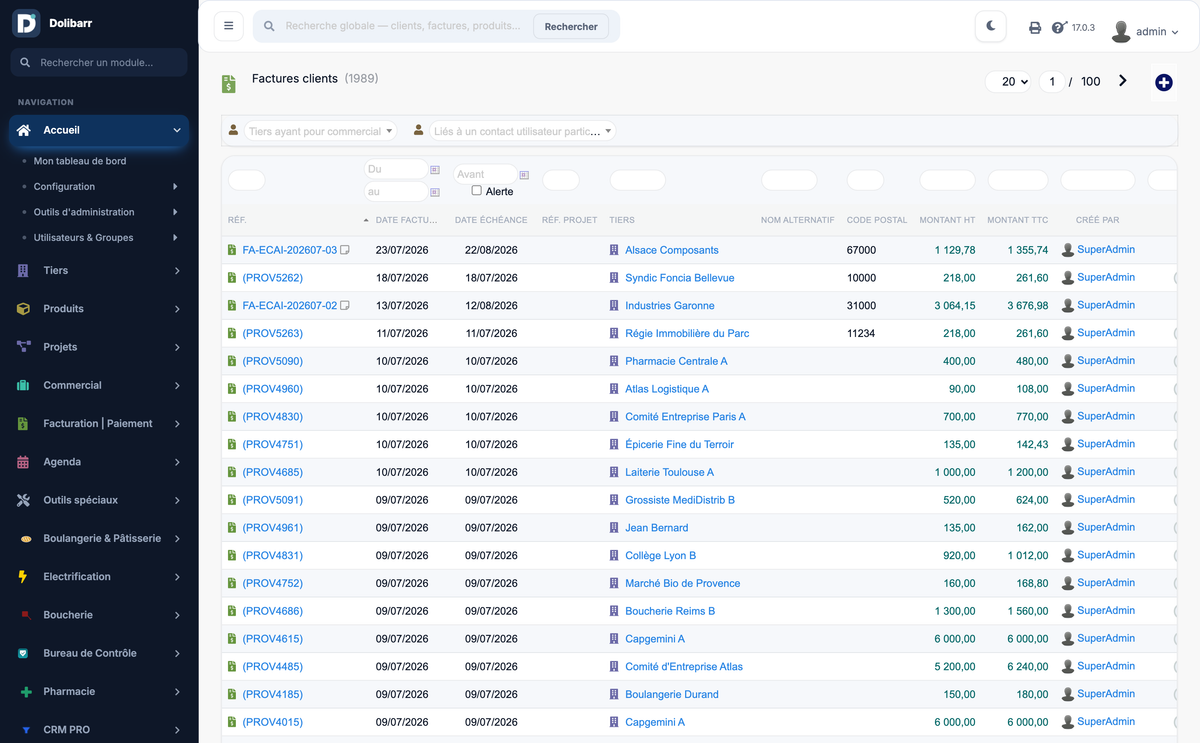Sort by the RÉF. column header

pos(237,220)
